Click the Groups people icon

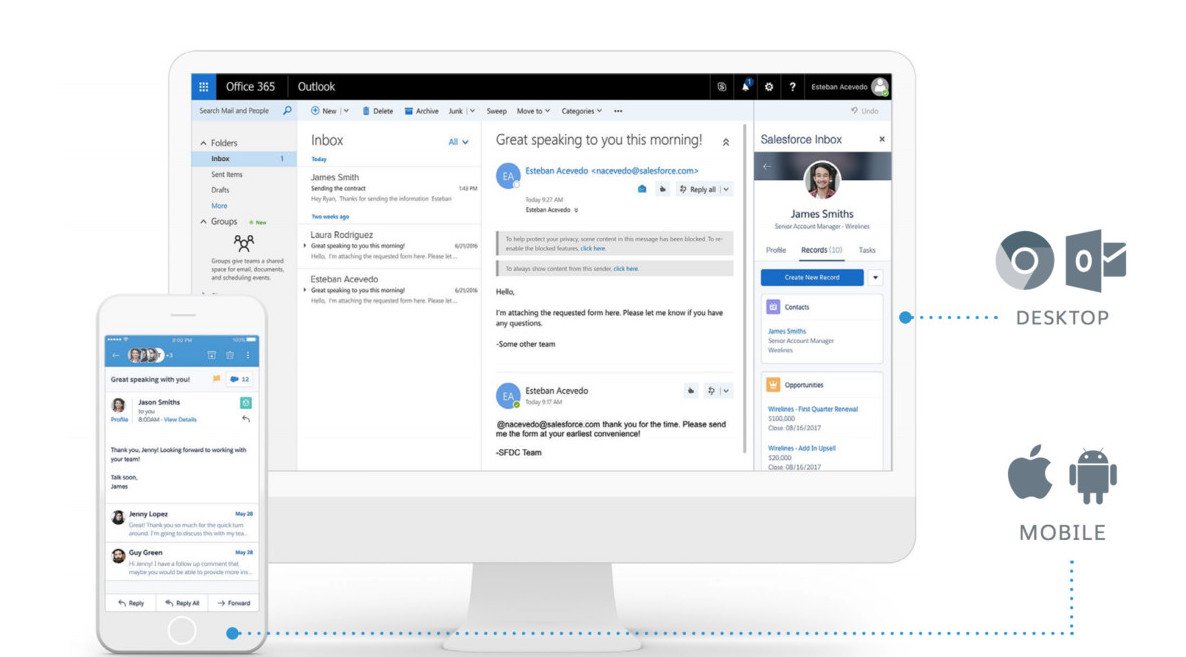click(244, 243)
